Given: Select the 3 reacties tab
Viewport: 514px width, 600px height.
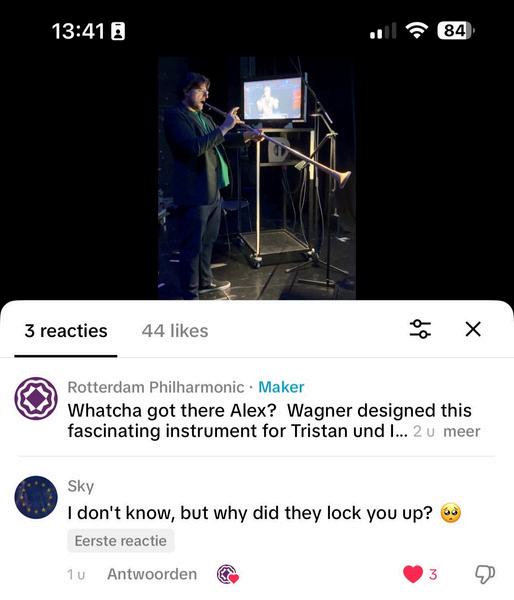Looking at the screenshot, I should [66, 331].
